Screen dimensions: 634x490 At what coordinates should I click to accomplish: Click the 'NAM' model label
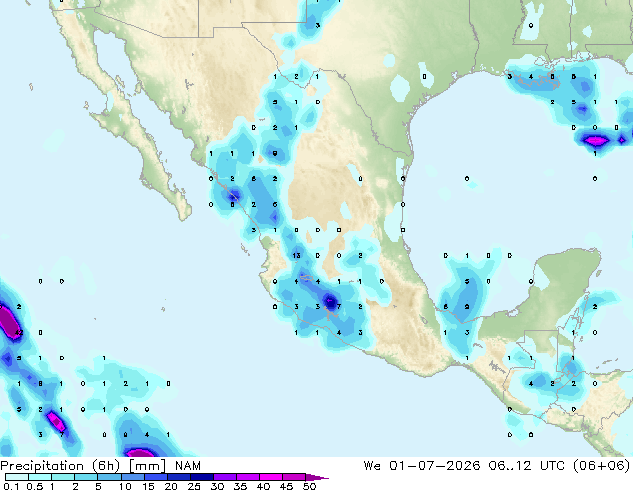click(x=188, y=466)
